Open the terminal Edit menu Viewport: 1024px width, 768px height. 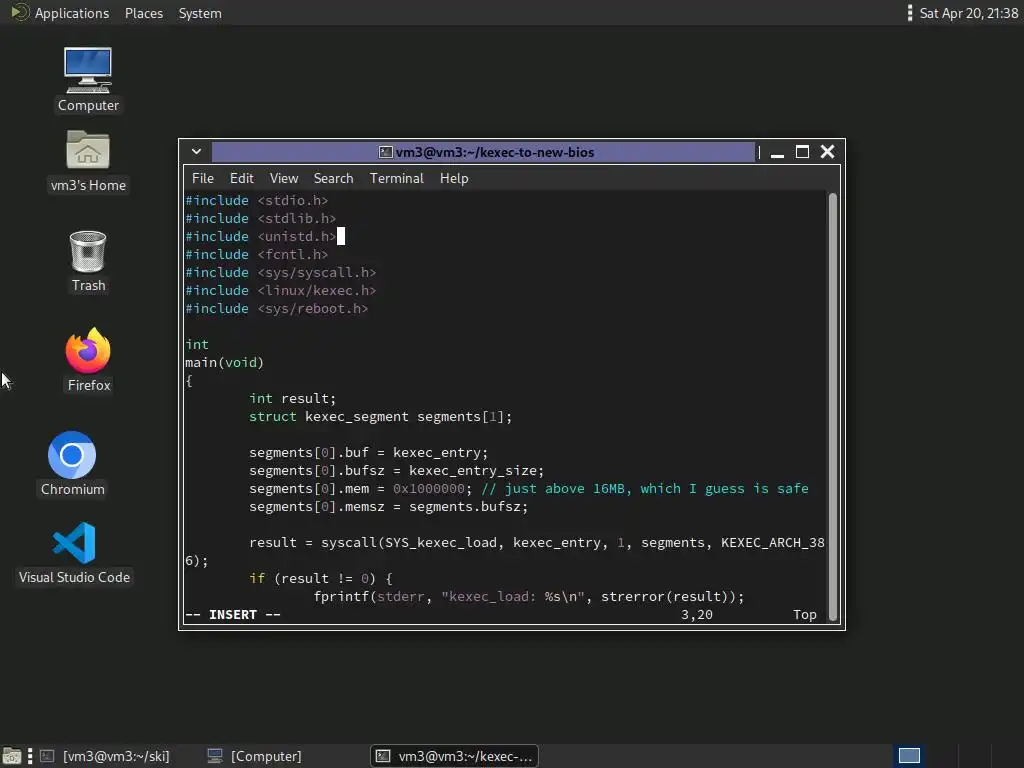241,178
